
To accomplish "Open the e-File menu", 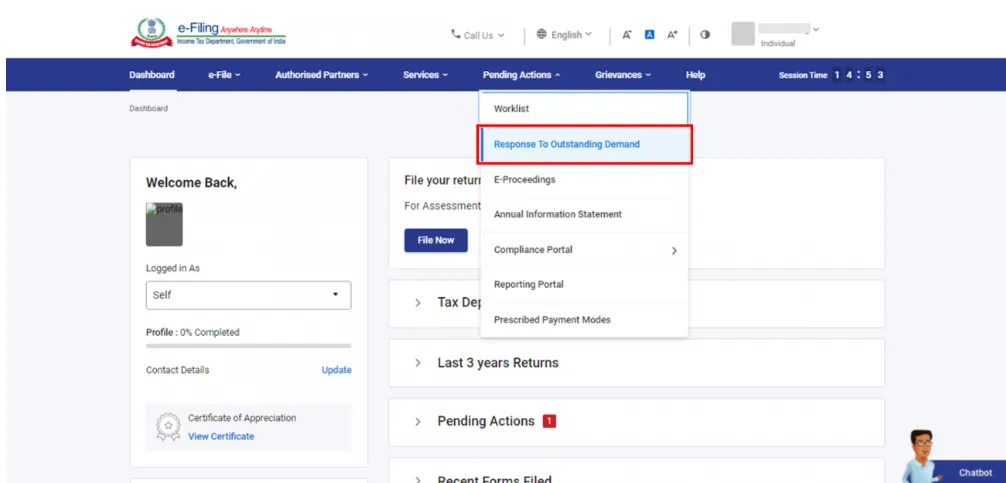I will (224, 74).
